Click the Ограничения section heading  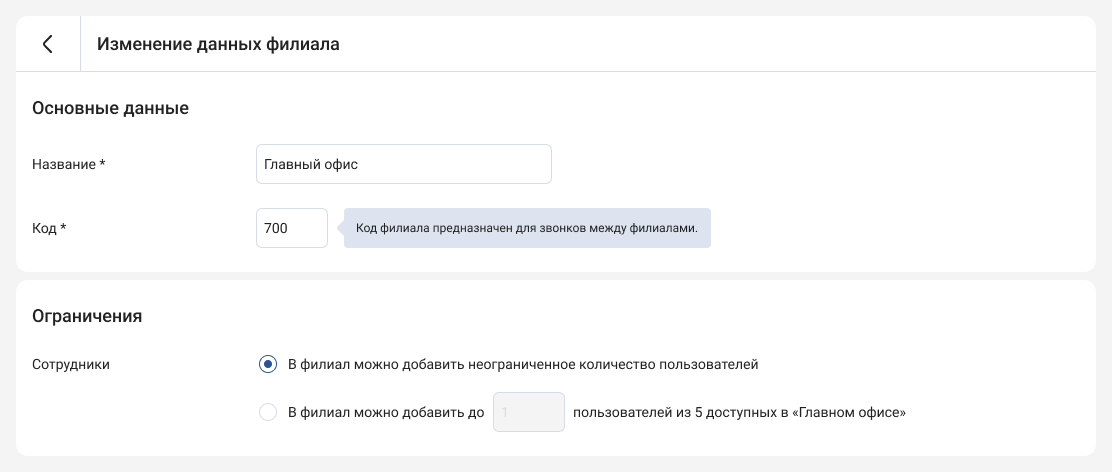pyautogui.click(x=87, y=316)
